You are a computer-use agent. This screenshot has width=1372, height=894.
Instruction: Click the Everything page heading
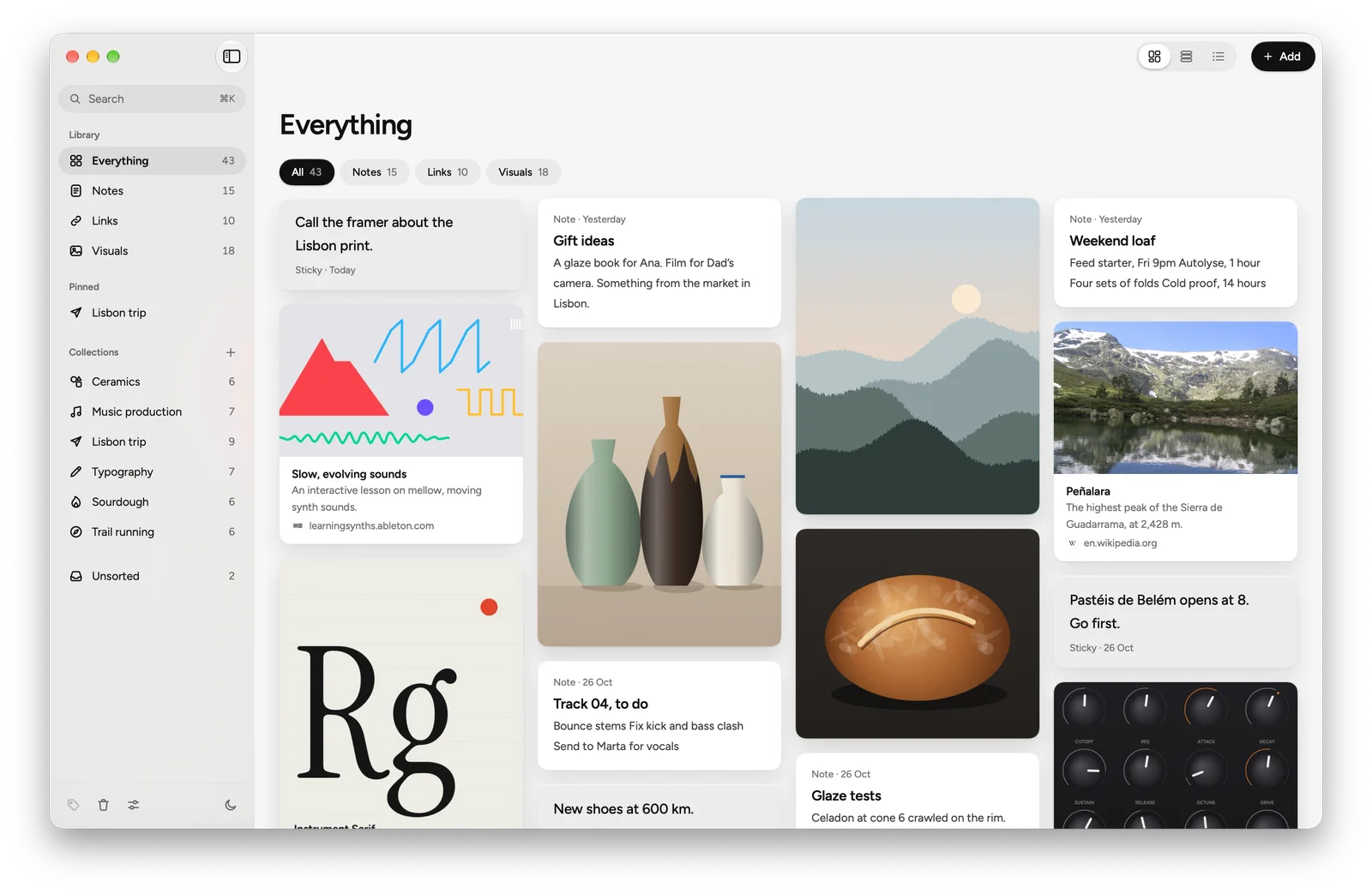tap(346, 125)
